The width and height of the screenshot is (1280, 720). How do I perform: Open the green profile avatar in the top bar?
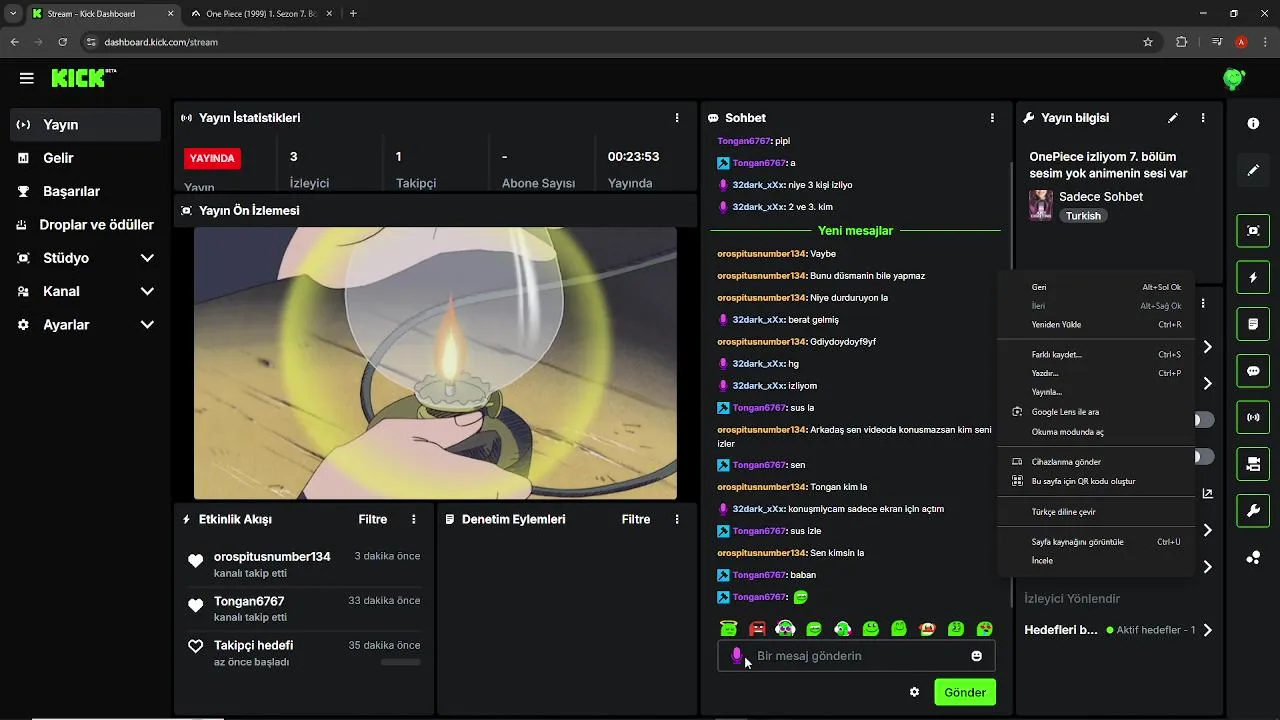pos(1234,78)
